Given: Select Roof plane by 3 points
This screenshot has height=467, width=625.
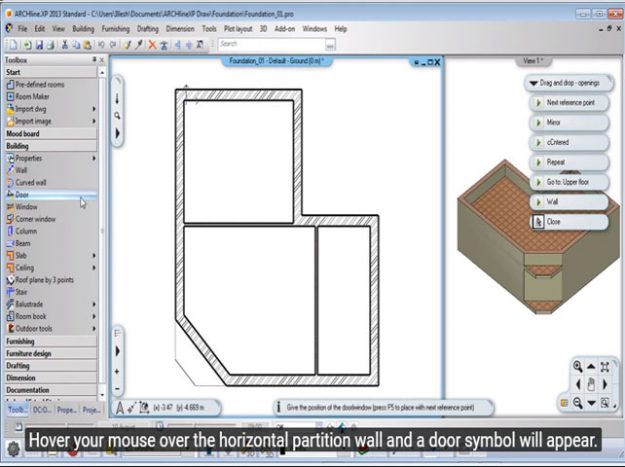Looking at the screenshot, I should click(x=44, y=279).
